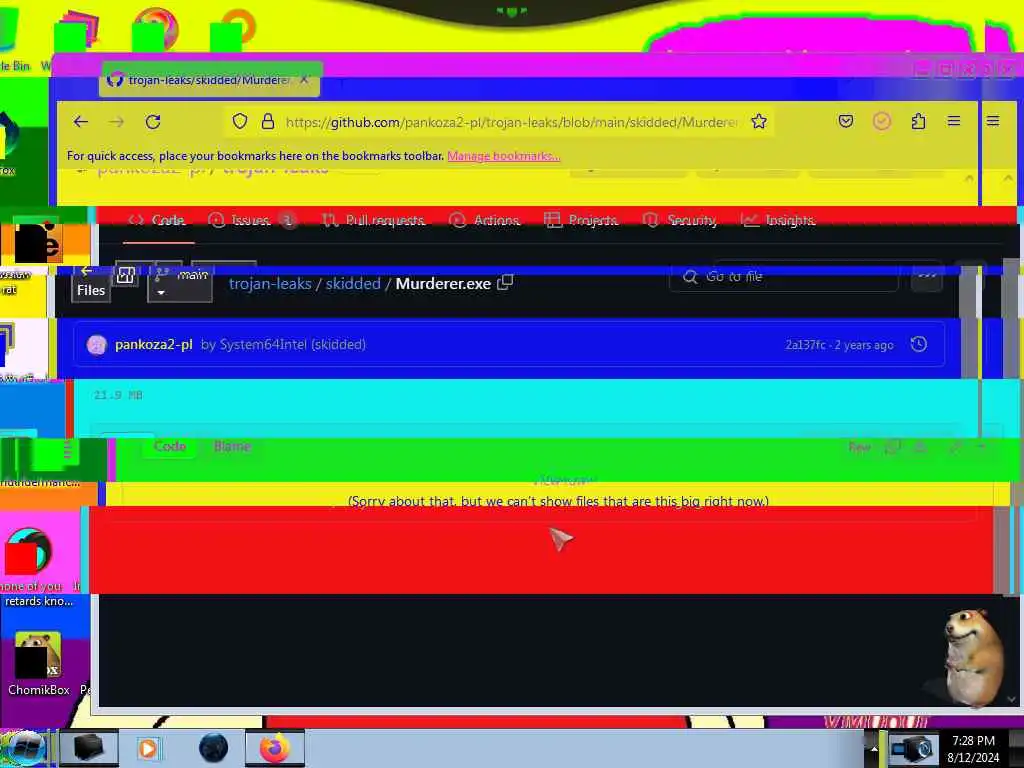This screenshot has width=1024, height=768.
Task: Open the Security tab
Action: coord(679,221)
